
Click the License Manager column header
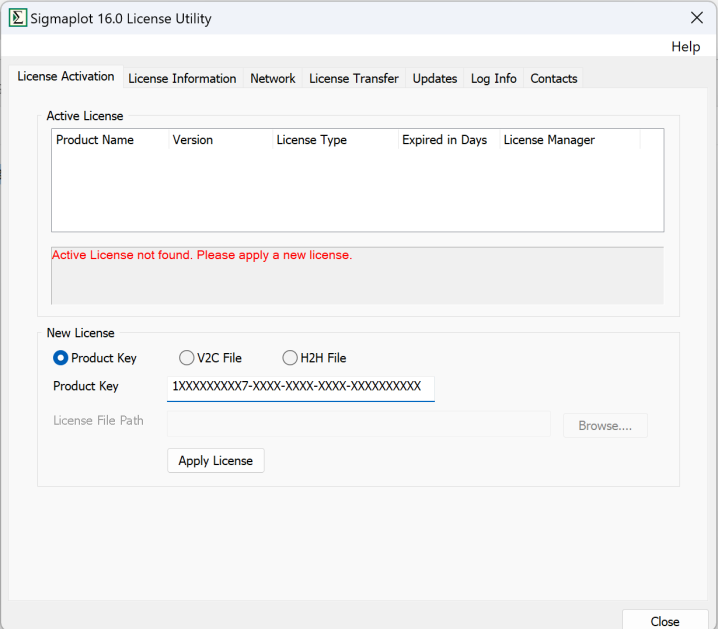[570, 140]
